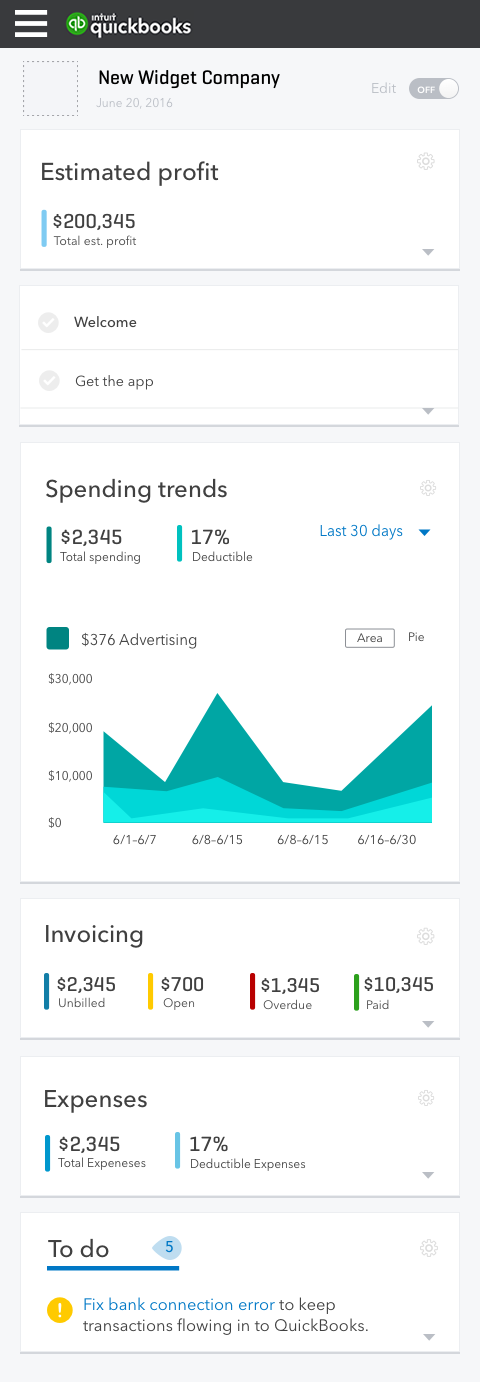The height and width of the screenshot is (1382, 480).
Task: Click the 17% Deductible Expenses value
Action: click(x=209, y=1144)
